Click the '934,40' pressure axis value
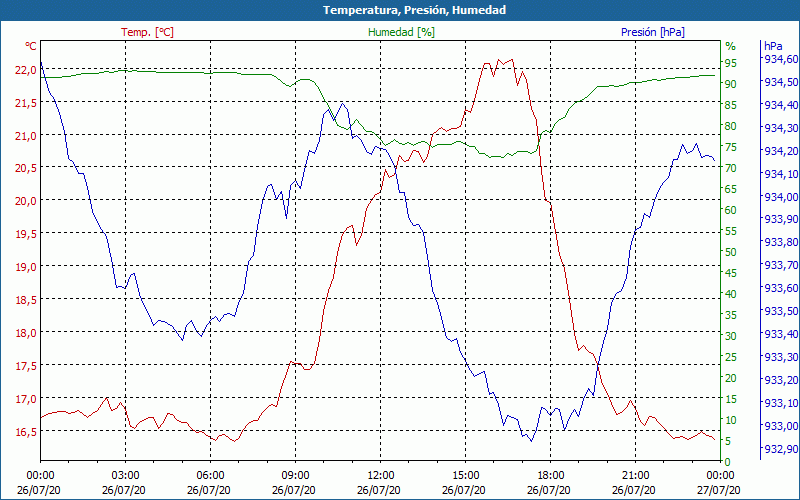 (781, 105)
